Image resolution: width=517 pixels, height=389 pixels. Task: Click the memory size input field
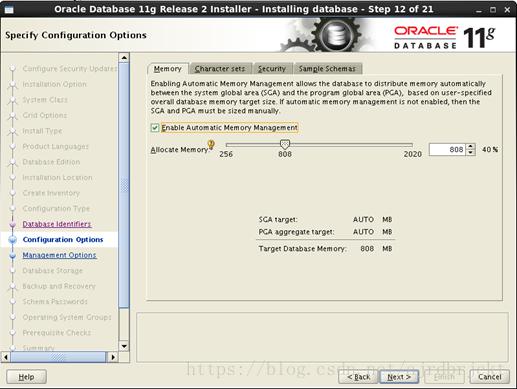click(447, 149)
